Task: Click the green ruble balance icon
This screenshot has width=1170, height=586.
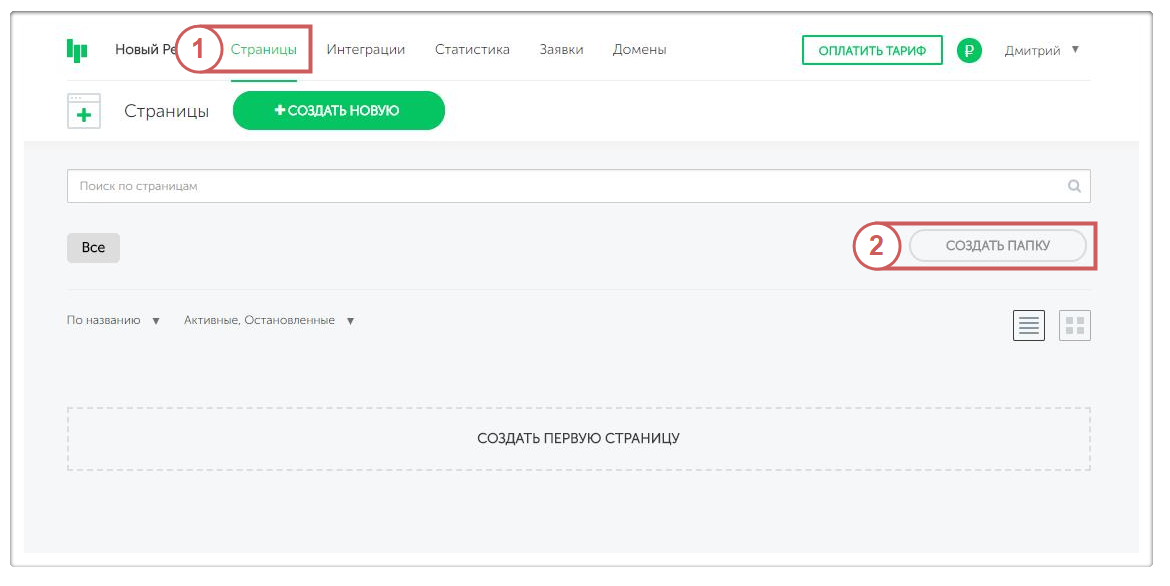Action: 968,50
